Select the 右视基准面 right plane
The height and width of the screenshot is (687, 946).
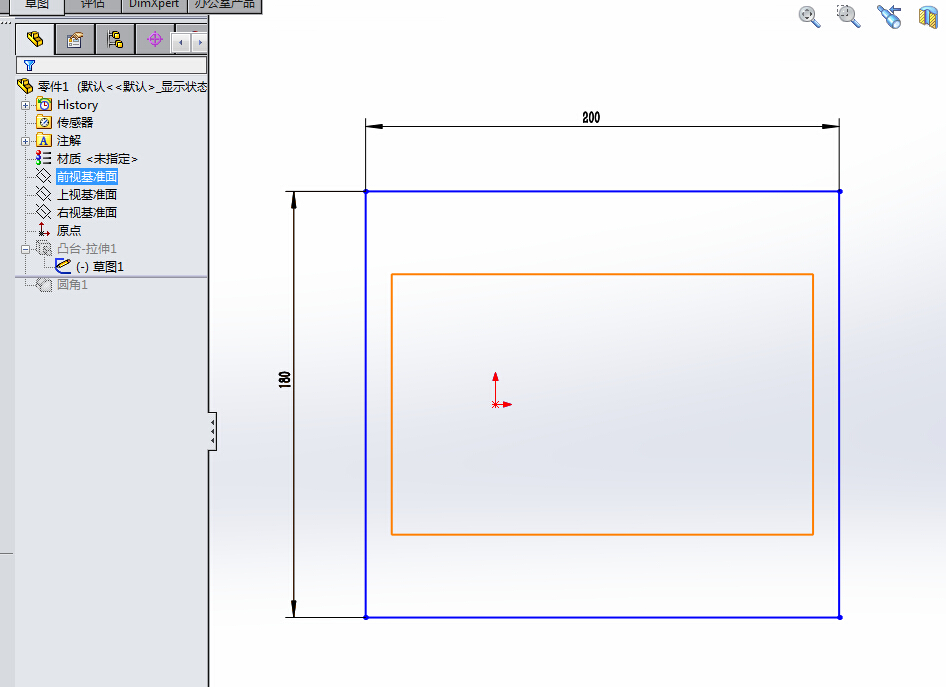[x=87, y=213]
